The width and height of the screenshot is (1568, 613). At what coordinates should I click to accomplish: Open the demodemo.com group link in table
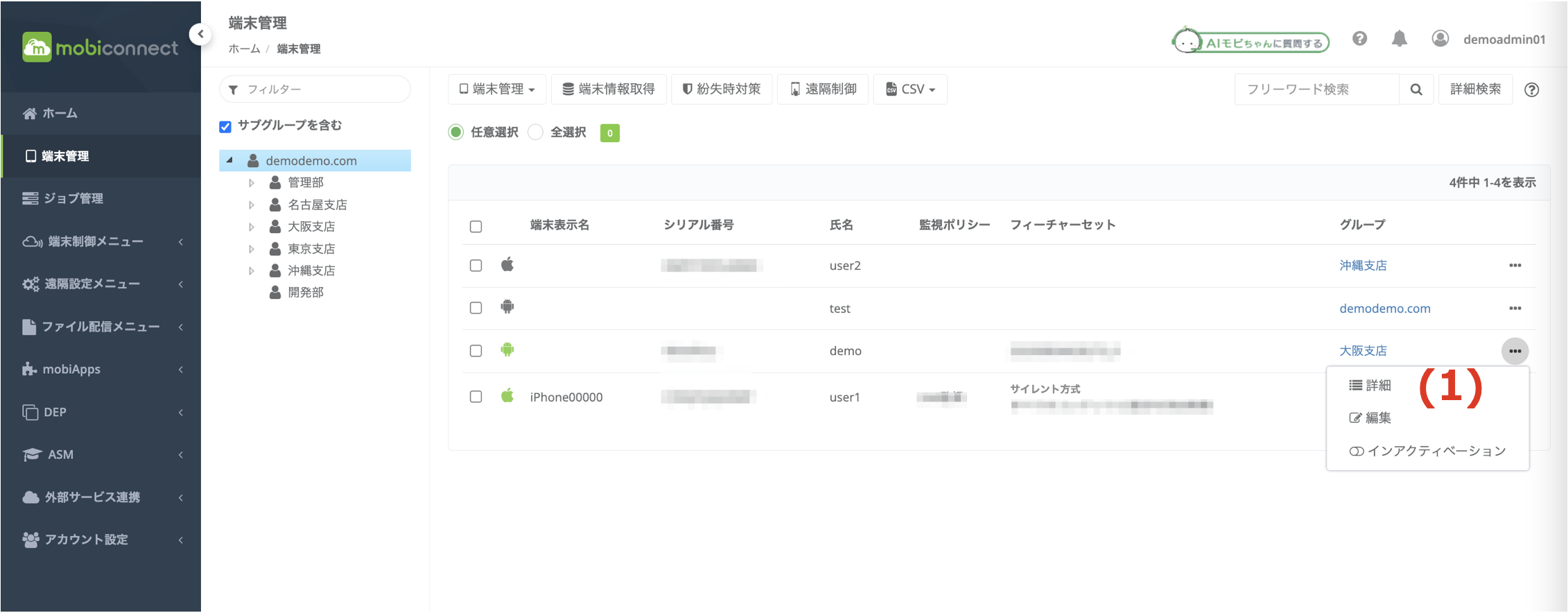[x=1385, y=309]
